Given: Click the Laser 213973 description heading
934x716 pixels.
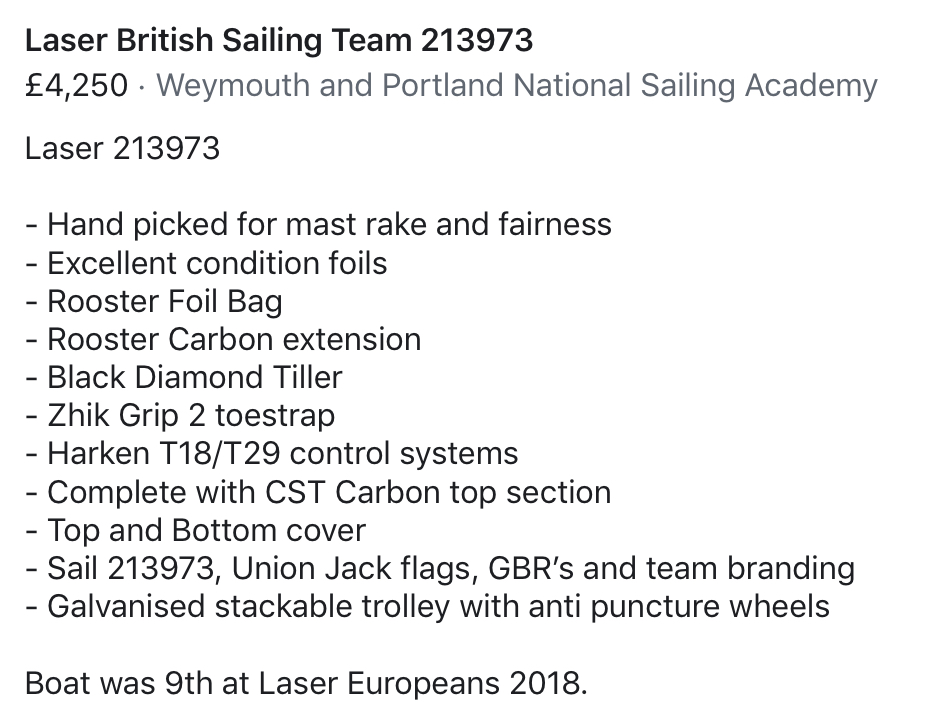Looking at the screenshot, I should [122, 148].
